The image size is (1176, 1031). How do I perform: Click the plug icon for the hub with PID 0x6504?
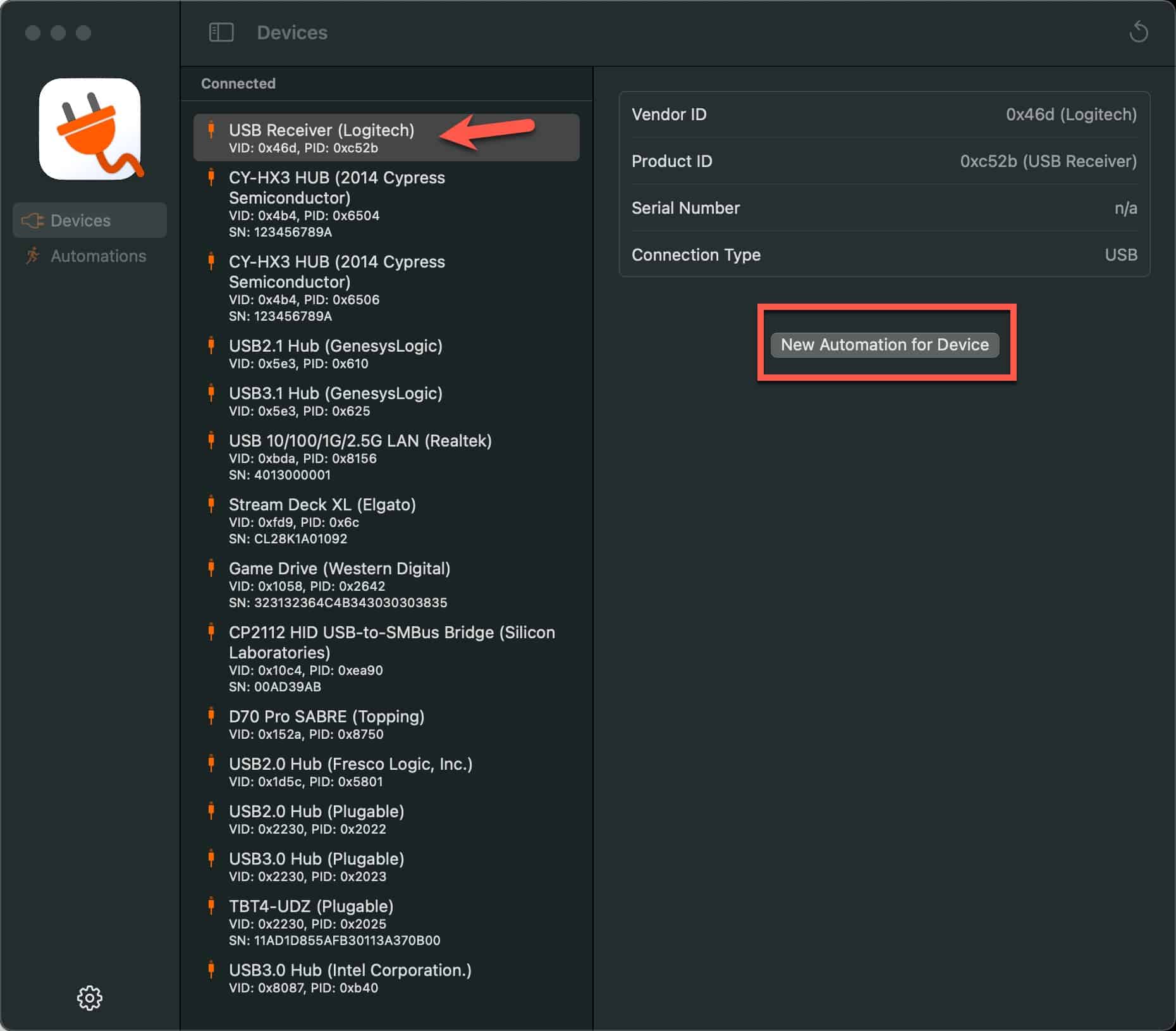(211, 177)
